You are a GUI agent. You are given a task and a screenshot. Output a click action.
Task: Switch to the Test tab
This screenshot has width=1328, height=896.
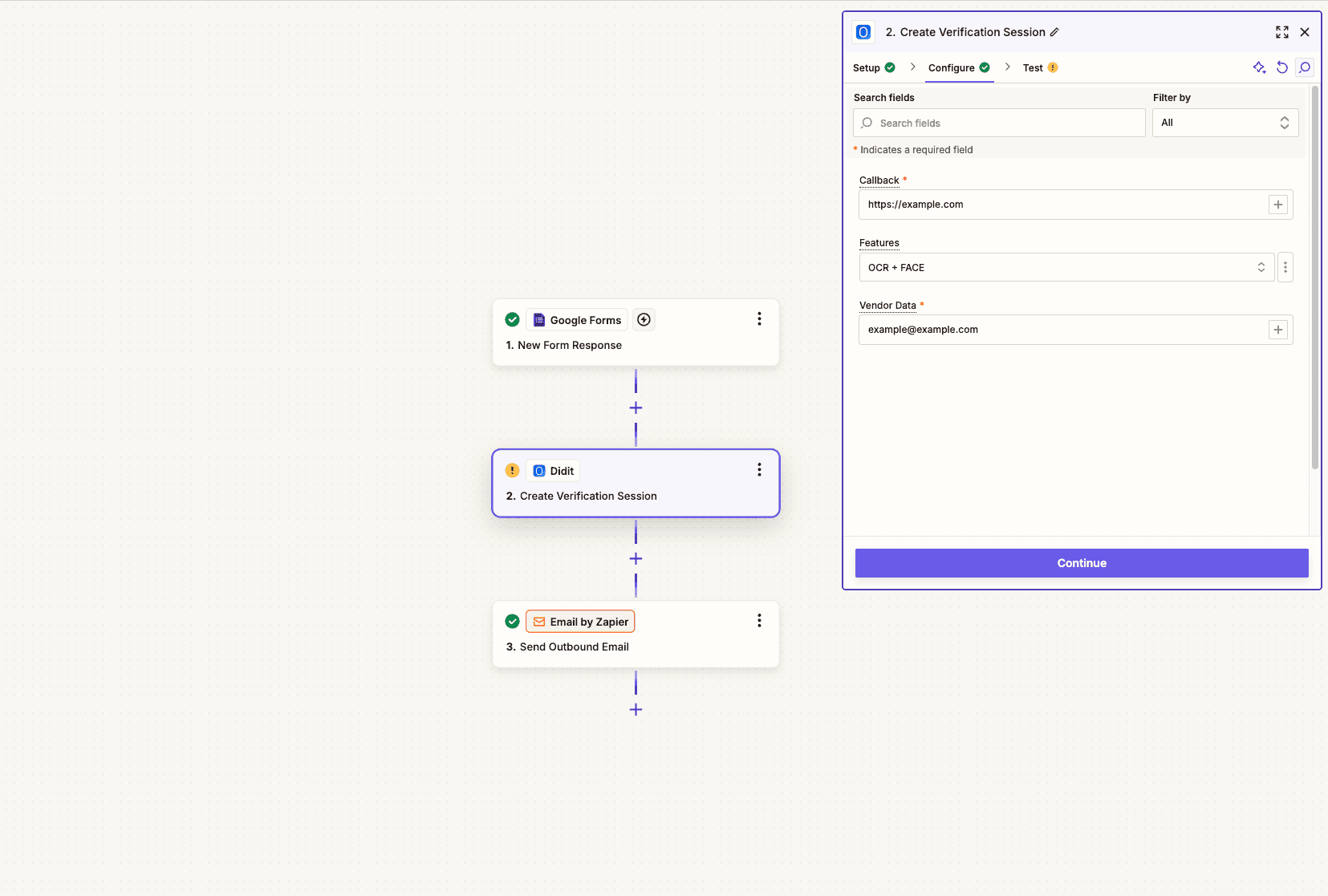pos(1040,67)
